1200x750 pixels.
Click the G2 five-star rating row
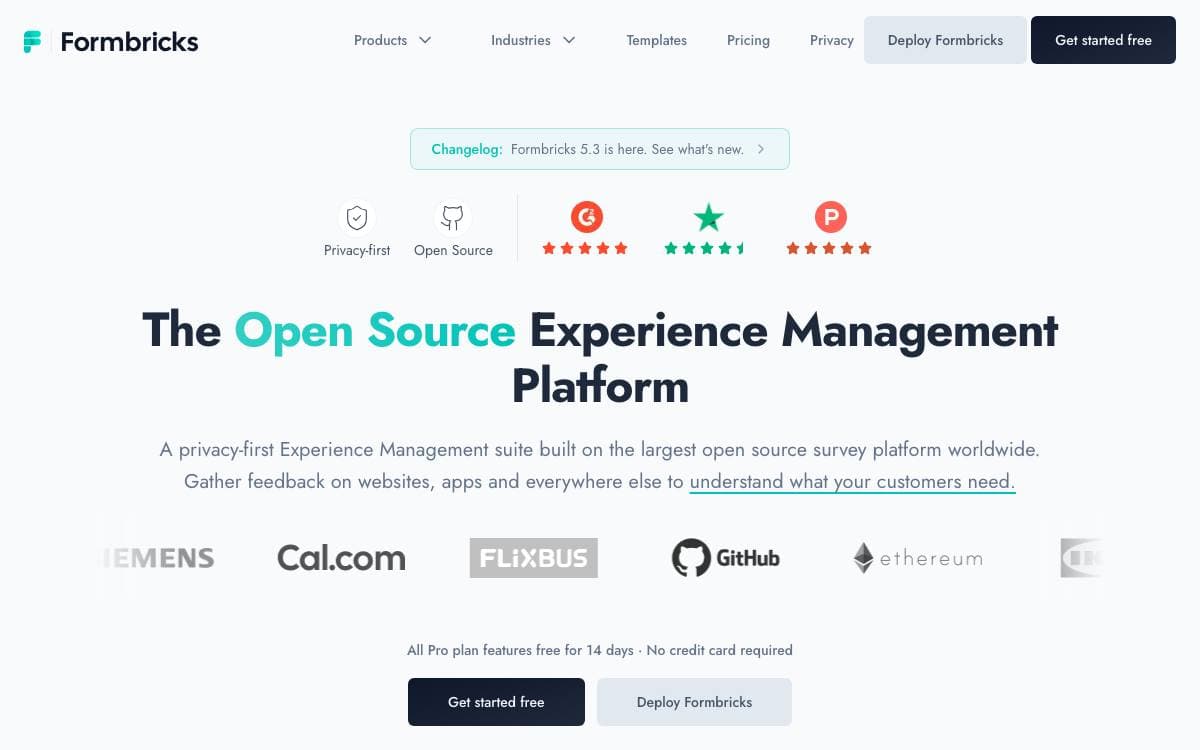pos(586,249)
